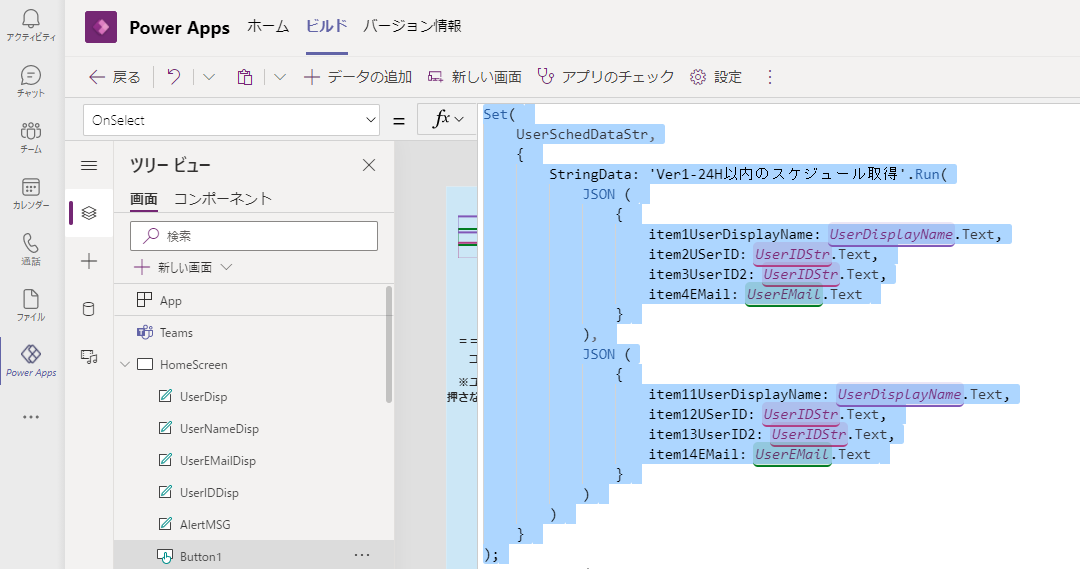Click the tree view vertical scrollbar
Image resolution: width=1080 pixels, height=569 pixels.
pyautogui.click(x=389, y=344)
